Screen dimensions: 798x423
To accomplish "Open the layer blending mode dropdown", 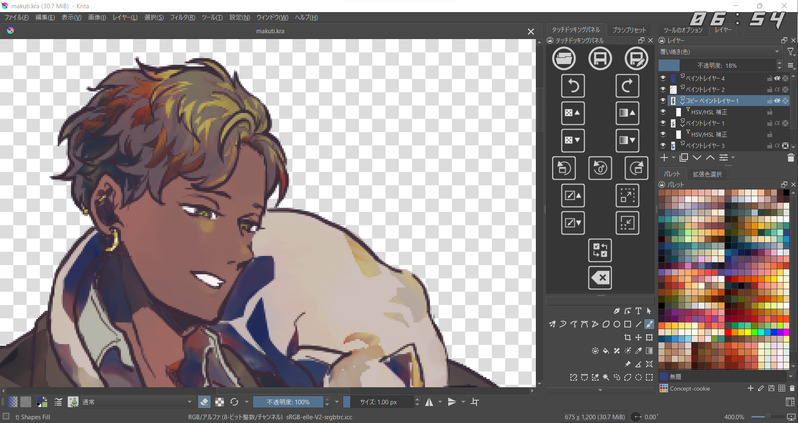I will (x=720, y=51).
